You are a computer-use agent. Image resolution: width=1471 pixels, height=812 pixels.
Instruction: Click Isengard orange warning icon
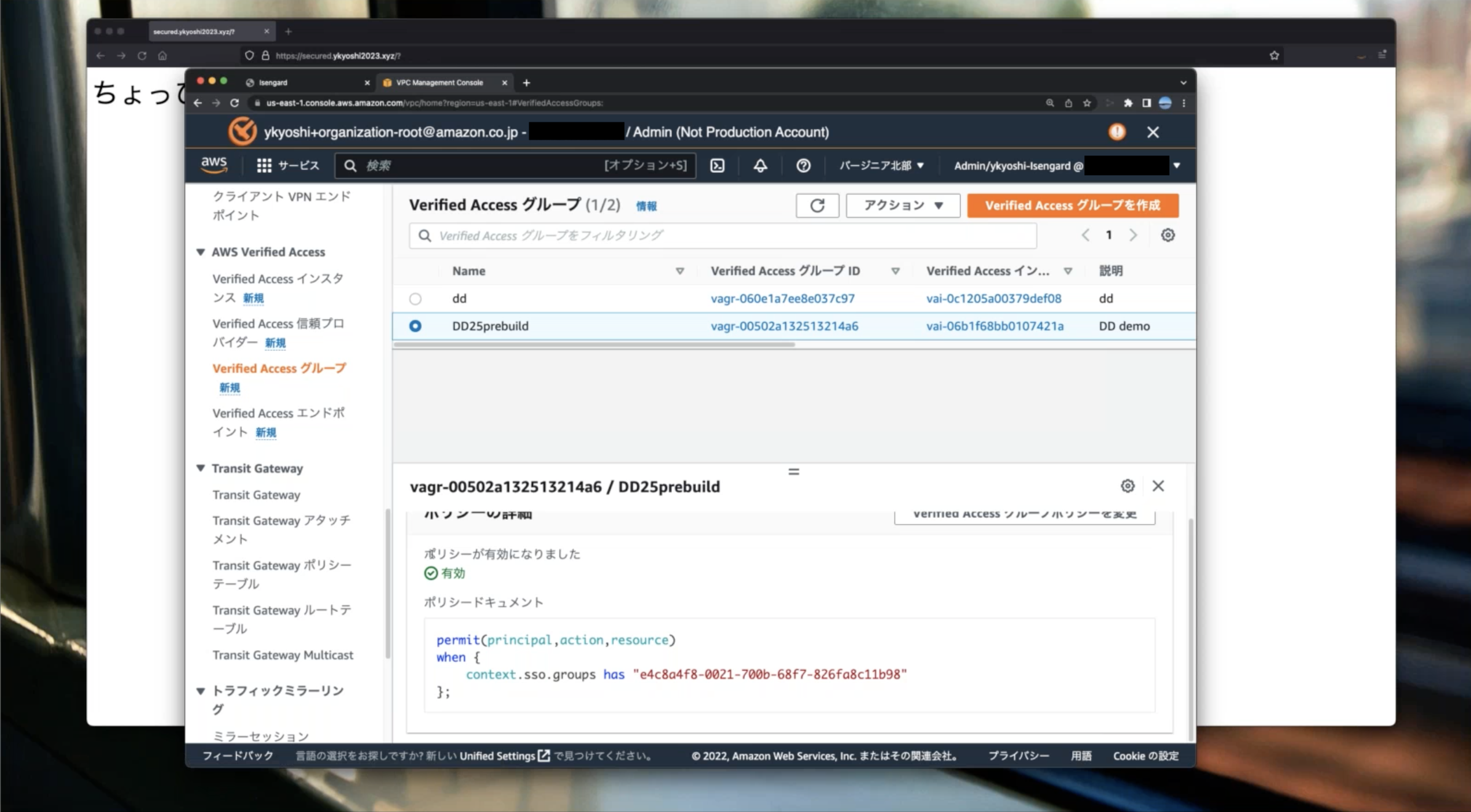[1116, 132]
